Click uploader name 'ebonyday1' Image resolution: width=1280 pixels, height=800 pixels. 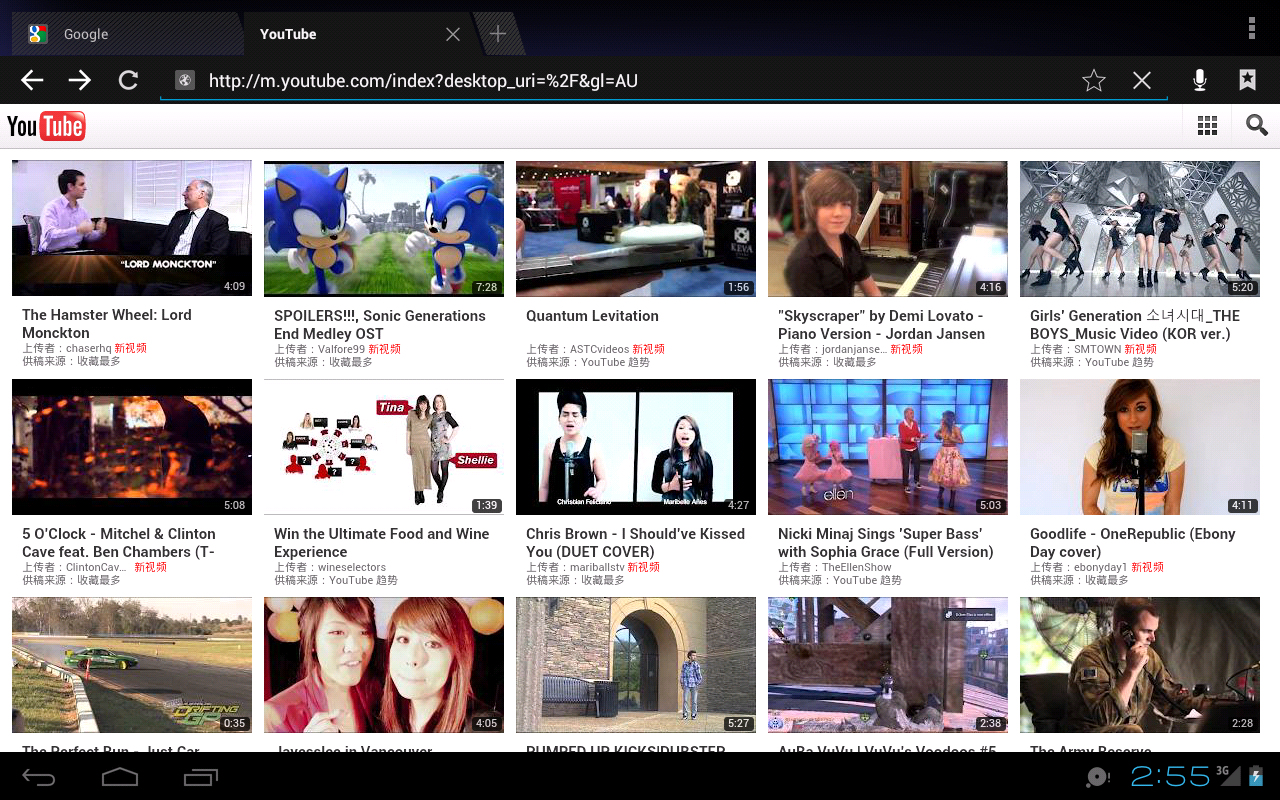tap(1101, 567)
